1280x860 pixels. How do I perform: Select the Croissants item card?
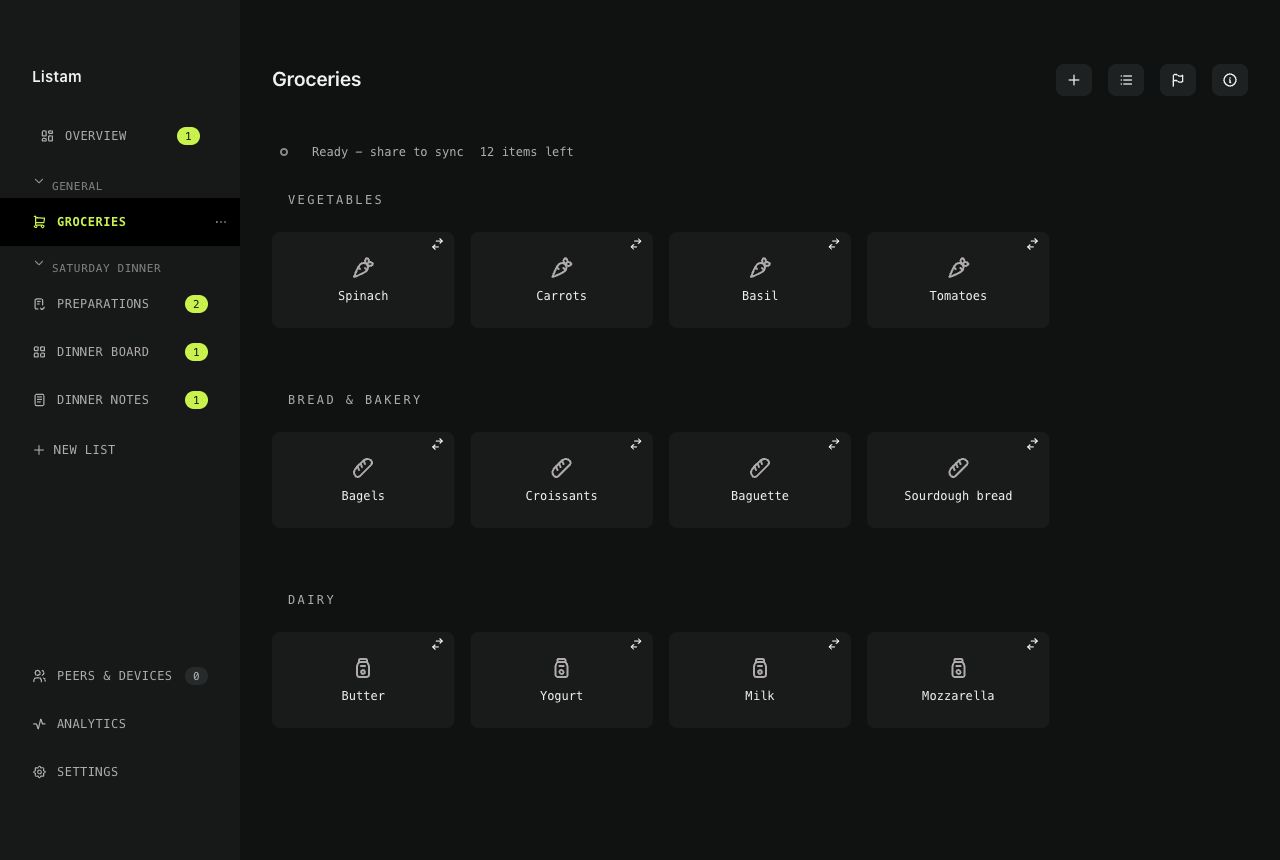(x=561, y=480)
